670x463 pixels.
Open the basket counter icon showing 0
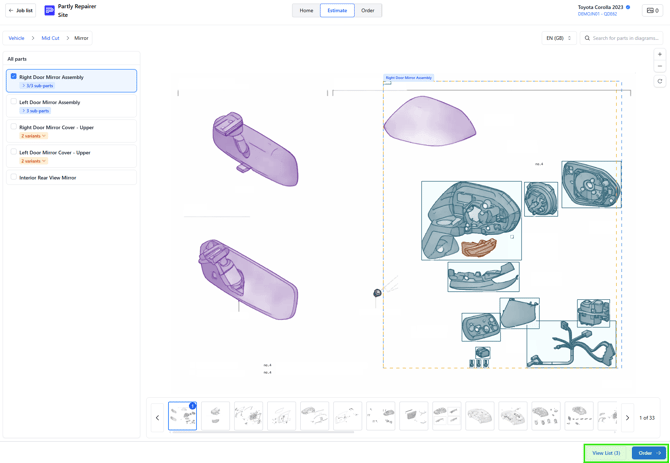[652, 10]
